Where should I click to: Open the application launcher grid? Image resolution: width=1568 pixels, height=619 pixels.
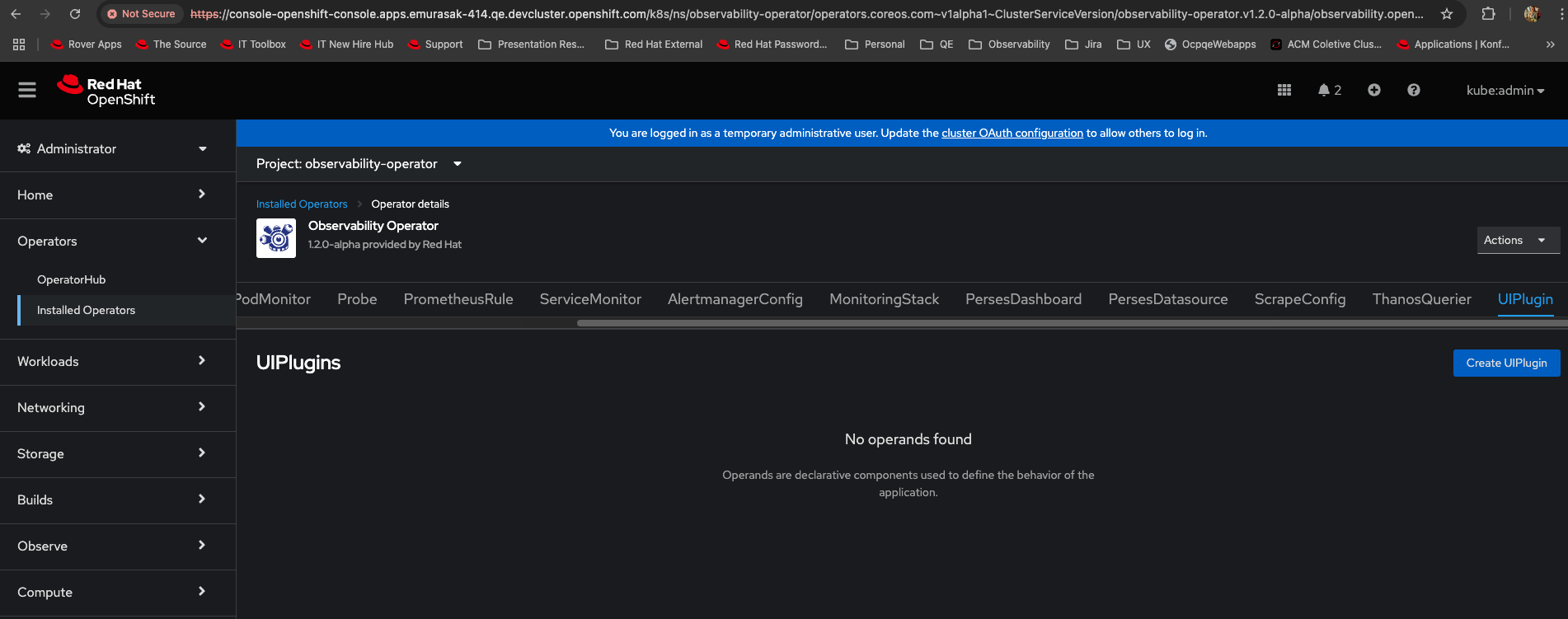pyautogui.click(x=1284, y=90)
